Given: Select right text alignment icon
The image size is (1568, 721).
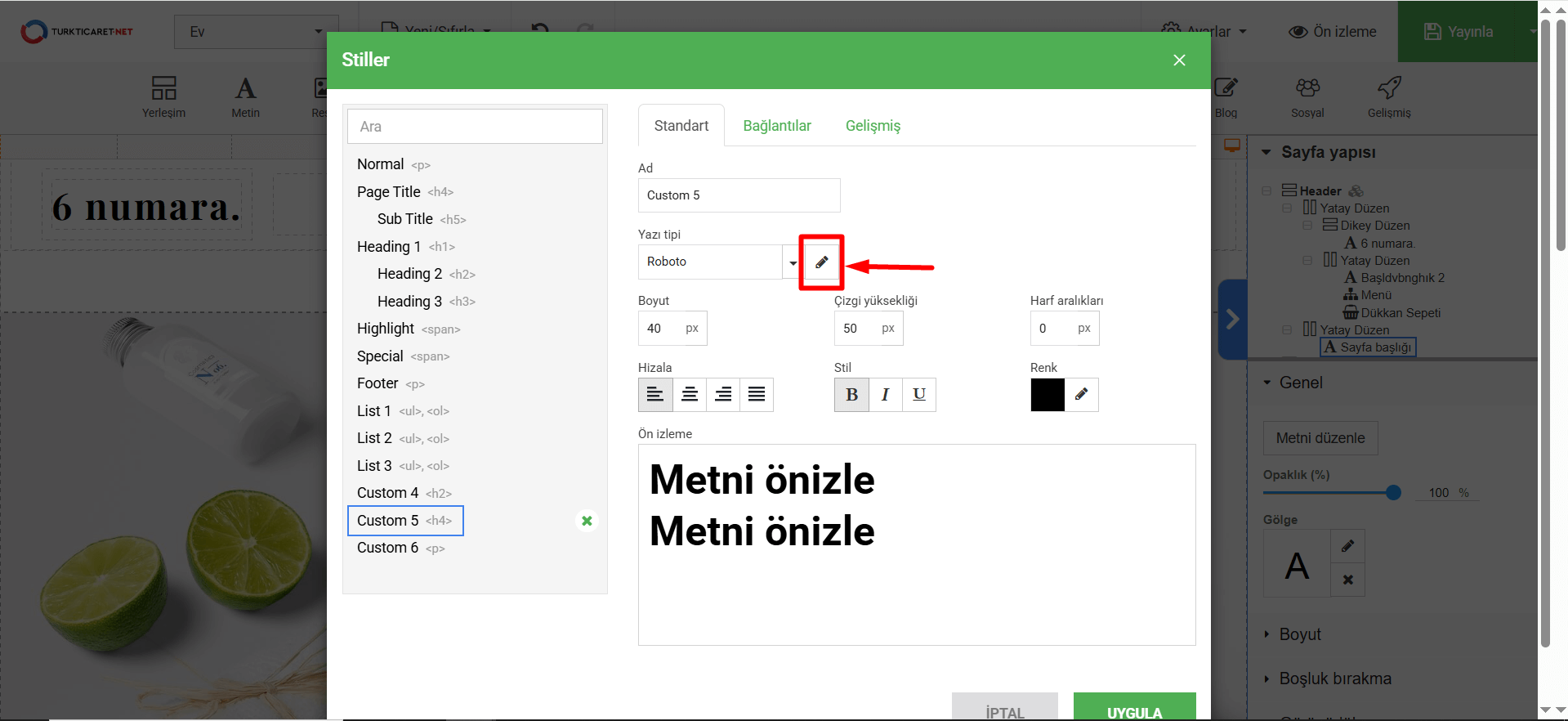Looking at the screenshot, I should 723,395.
